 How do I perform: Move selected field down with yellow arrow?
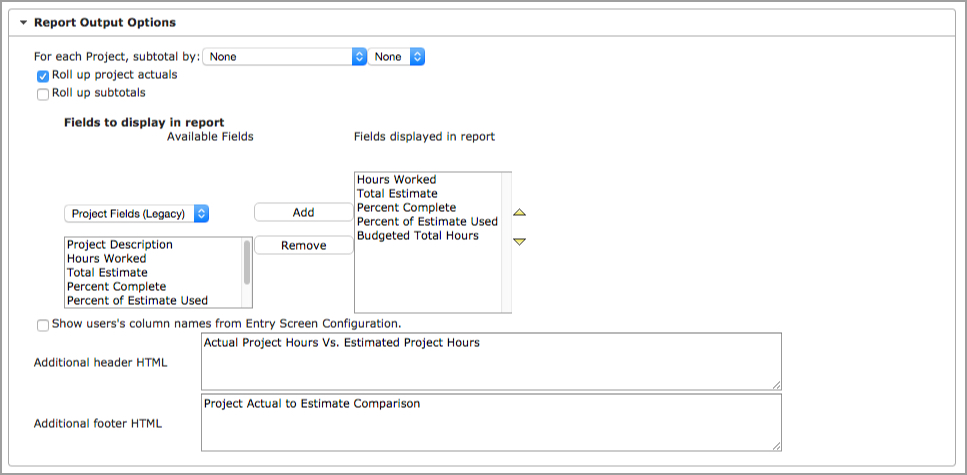click(520, 242)
